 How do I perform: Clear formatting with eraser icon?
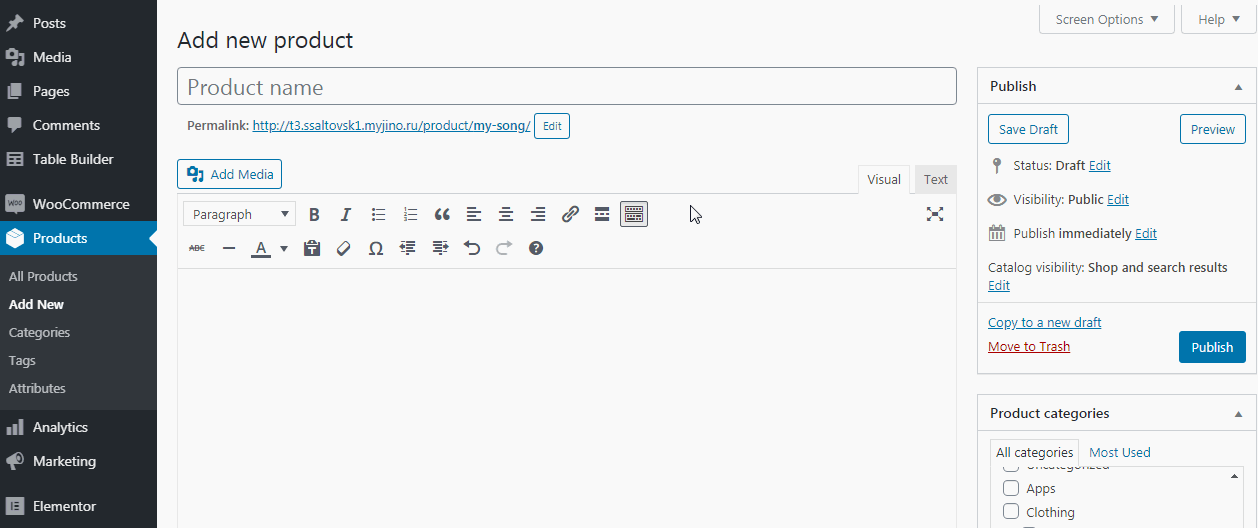(x=344, y=248)
